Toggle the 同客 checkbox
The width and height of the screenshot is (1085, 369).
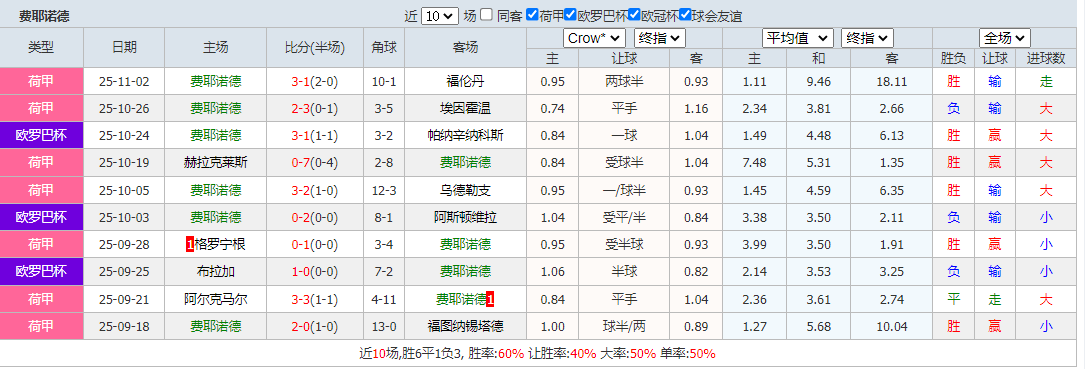click(x=487, y=15)
